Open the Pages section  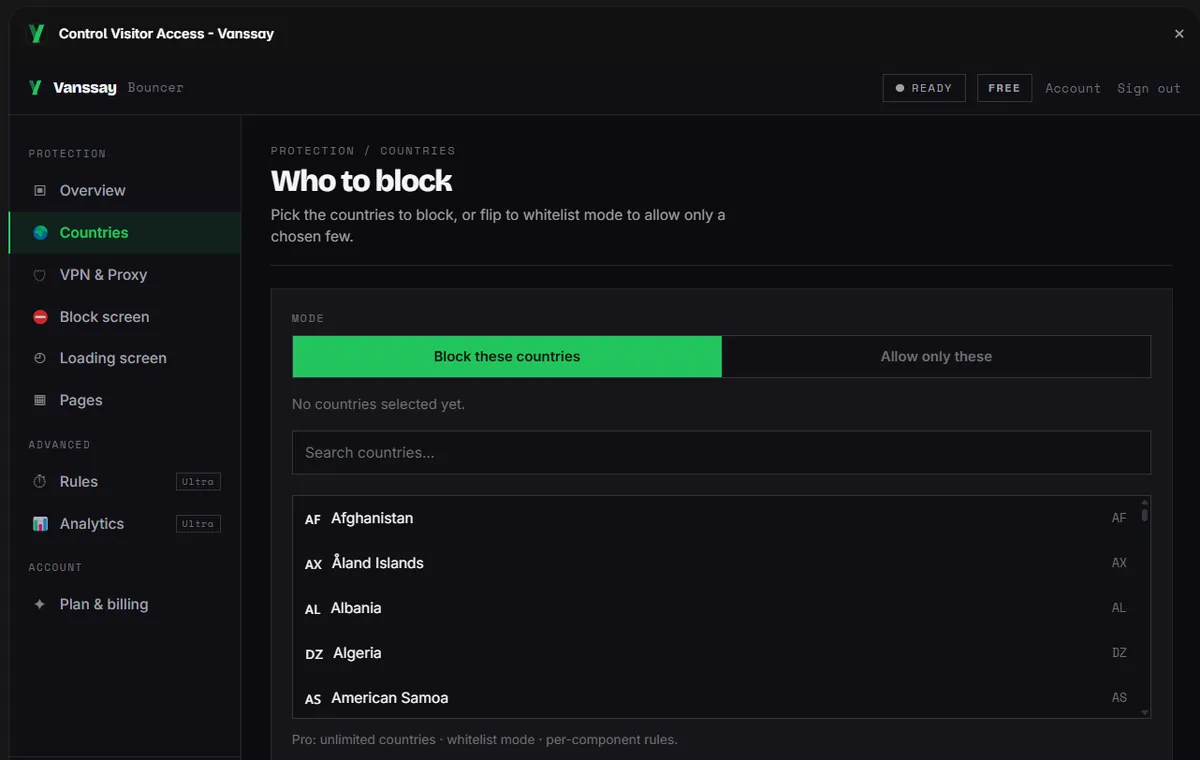point(124,400)
